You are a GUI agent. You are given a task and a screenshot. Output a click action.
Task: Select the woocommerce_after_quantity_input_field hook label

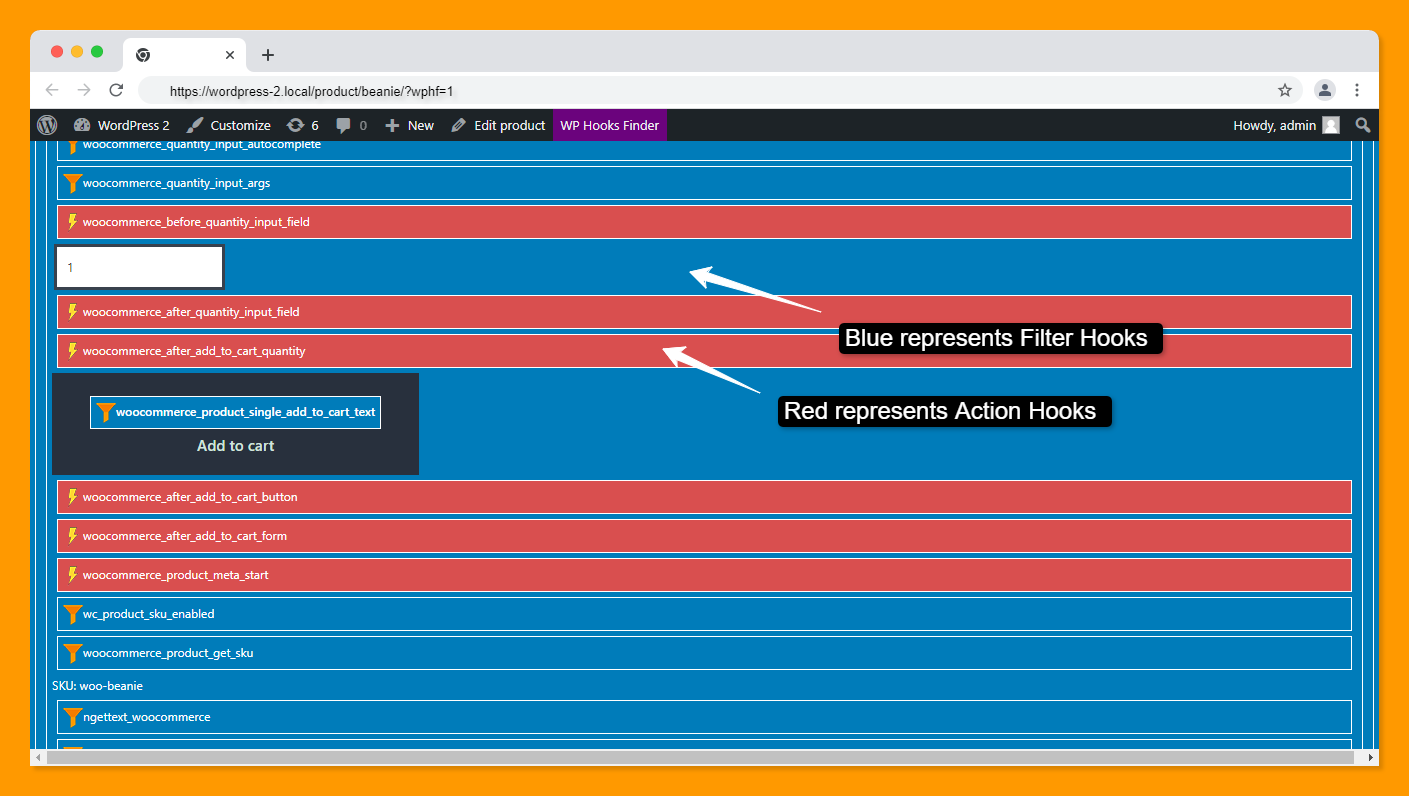pyautogui.click(x=191, y=312)
